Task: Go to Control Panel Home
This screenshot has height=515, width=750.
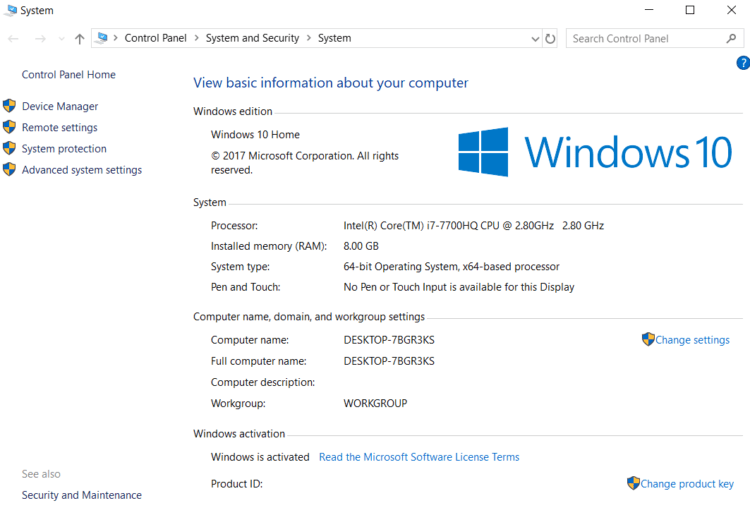Action: pos(68,75)
